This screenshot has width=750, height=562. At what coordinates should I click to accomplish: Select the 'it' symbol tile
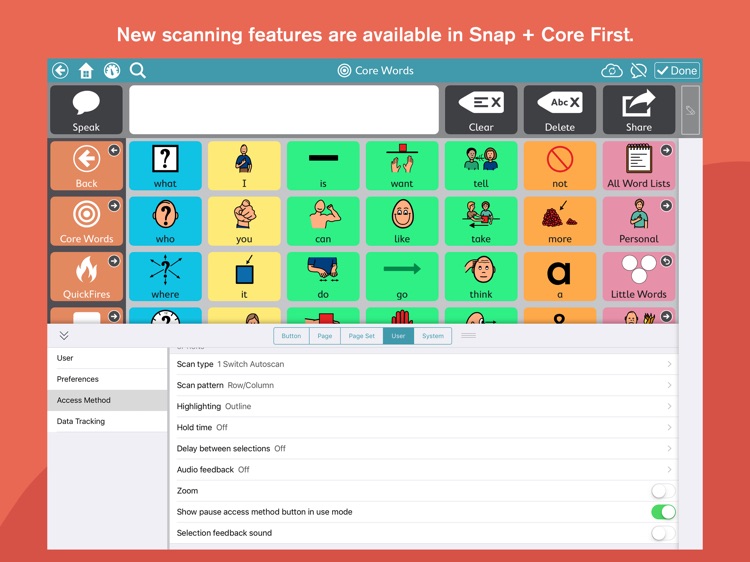(244, 277)
